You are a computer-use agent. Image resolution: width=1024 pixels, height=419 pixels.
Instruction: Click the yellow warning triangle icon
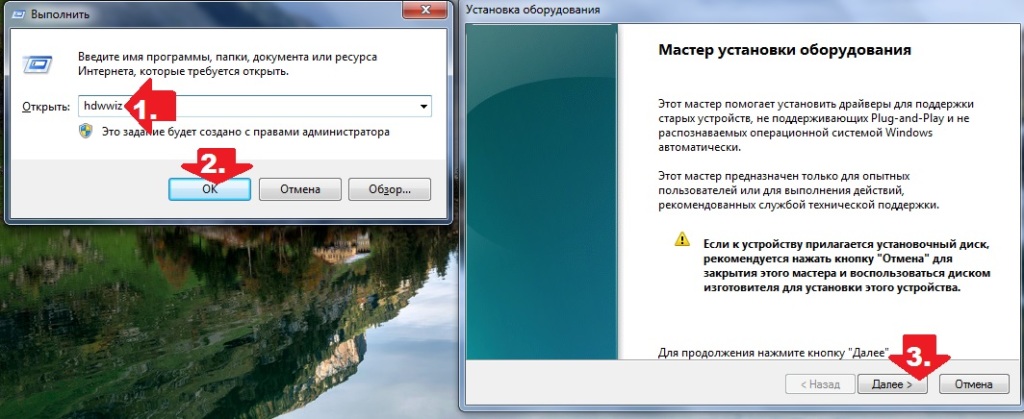(x=682, y=239)
